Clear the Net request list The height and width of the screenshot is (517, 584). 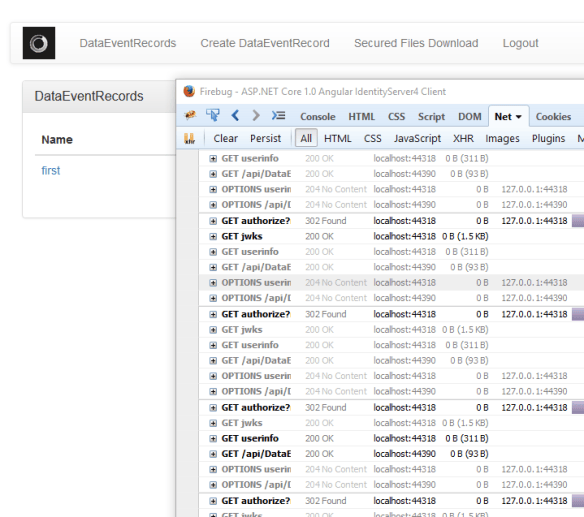click(x=225, y=138)
